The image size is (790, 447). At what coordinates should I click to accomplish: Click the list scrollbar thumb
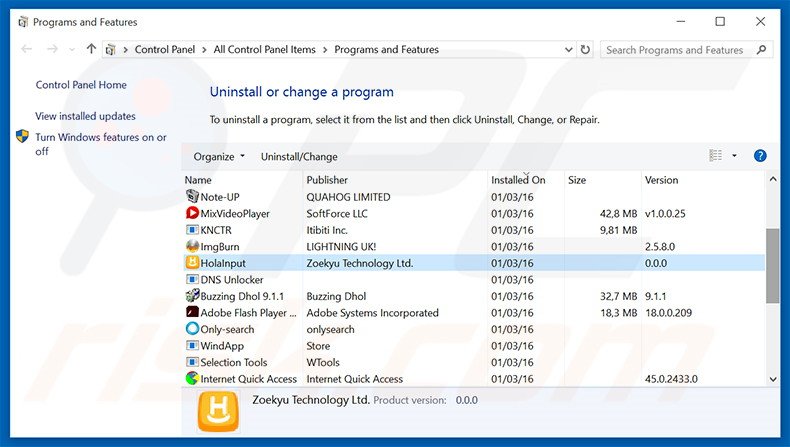(773, 266)
